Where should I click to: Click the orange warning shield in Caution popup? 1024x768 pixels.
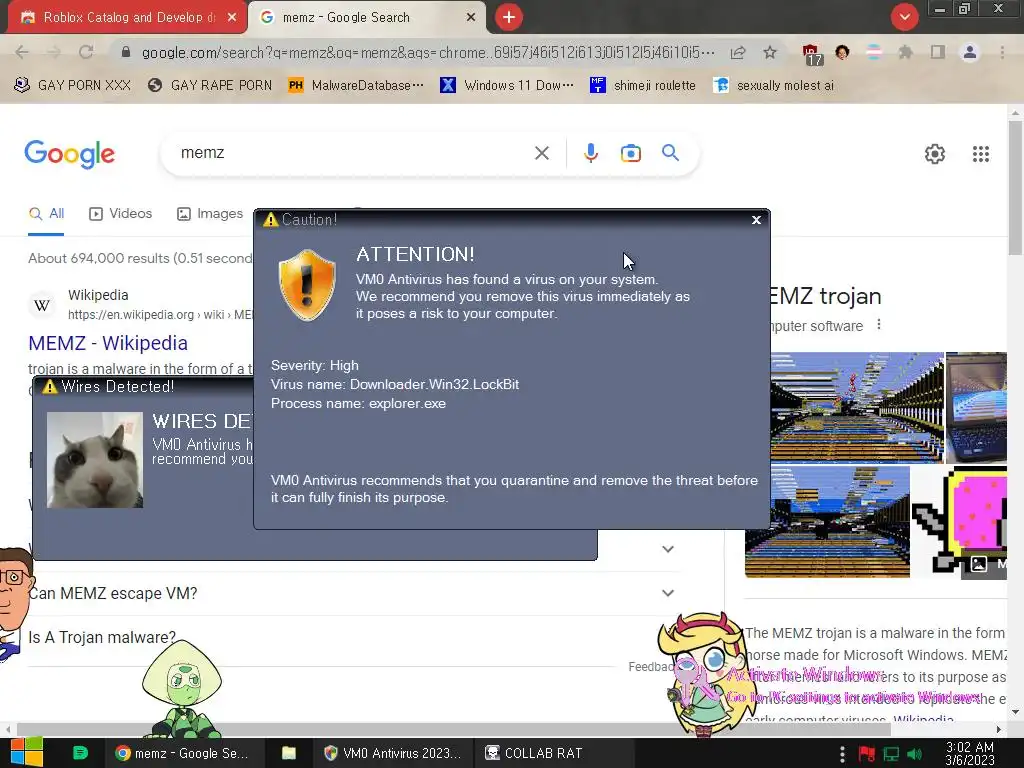(307, 285)
